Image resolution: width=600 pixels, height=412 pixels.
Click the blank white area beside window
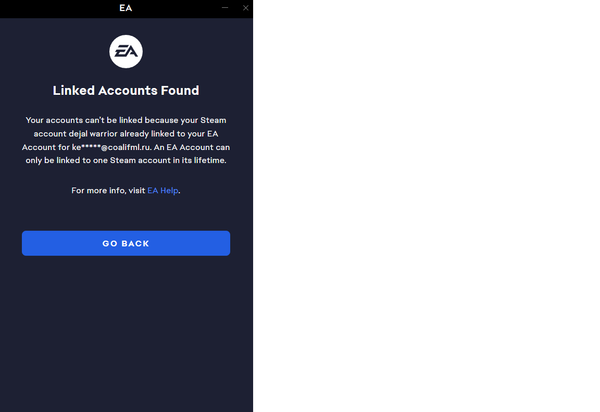click(426, 206)
